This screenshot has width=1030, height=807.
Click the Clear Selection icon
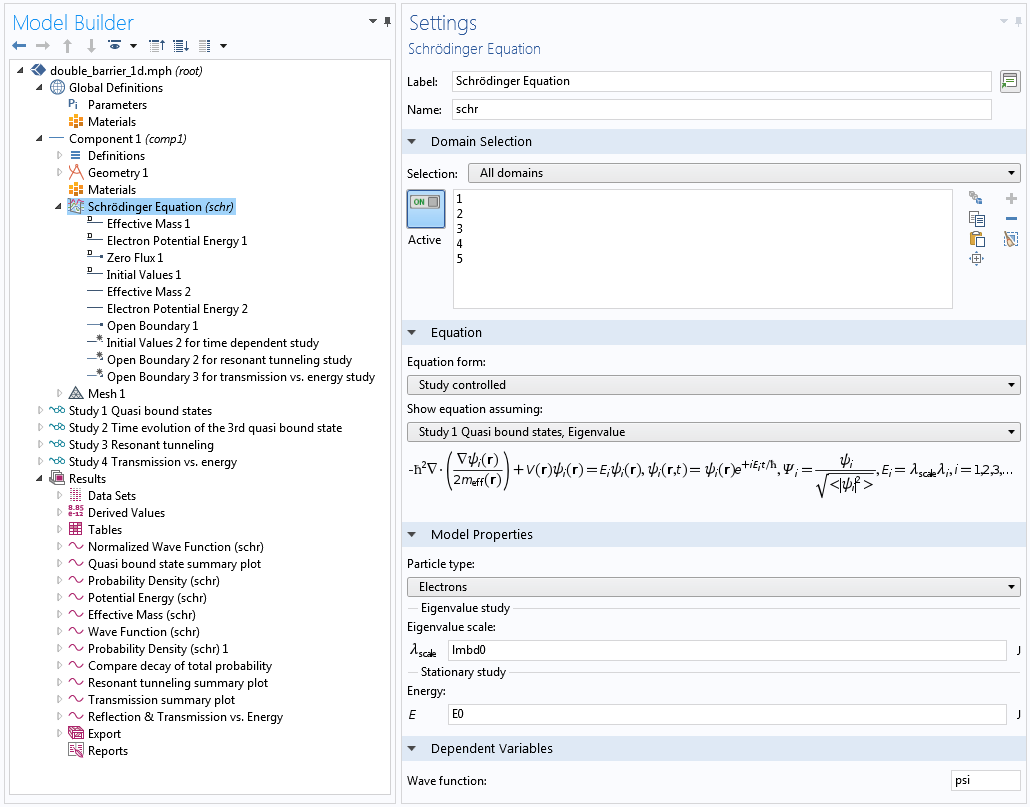(1011, 239)
